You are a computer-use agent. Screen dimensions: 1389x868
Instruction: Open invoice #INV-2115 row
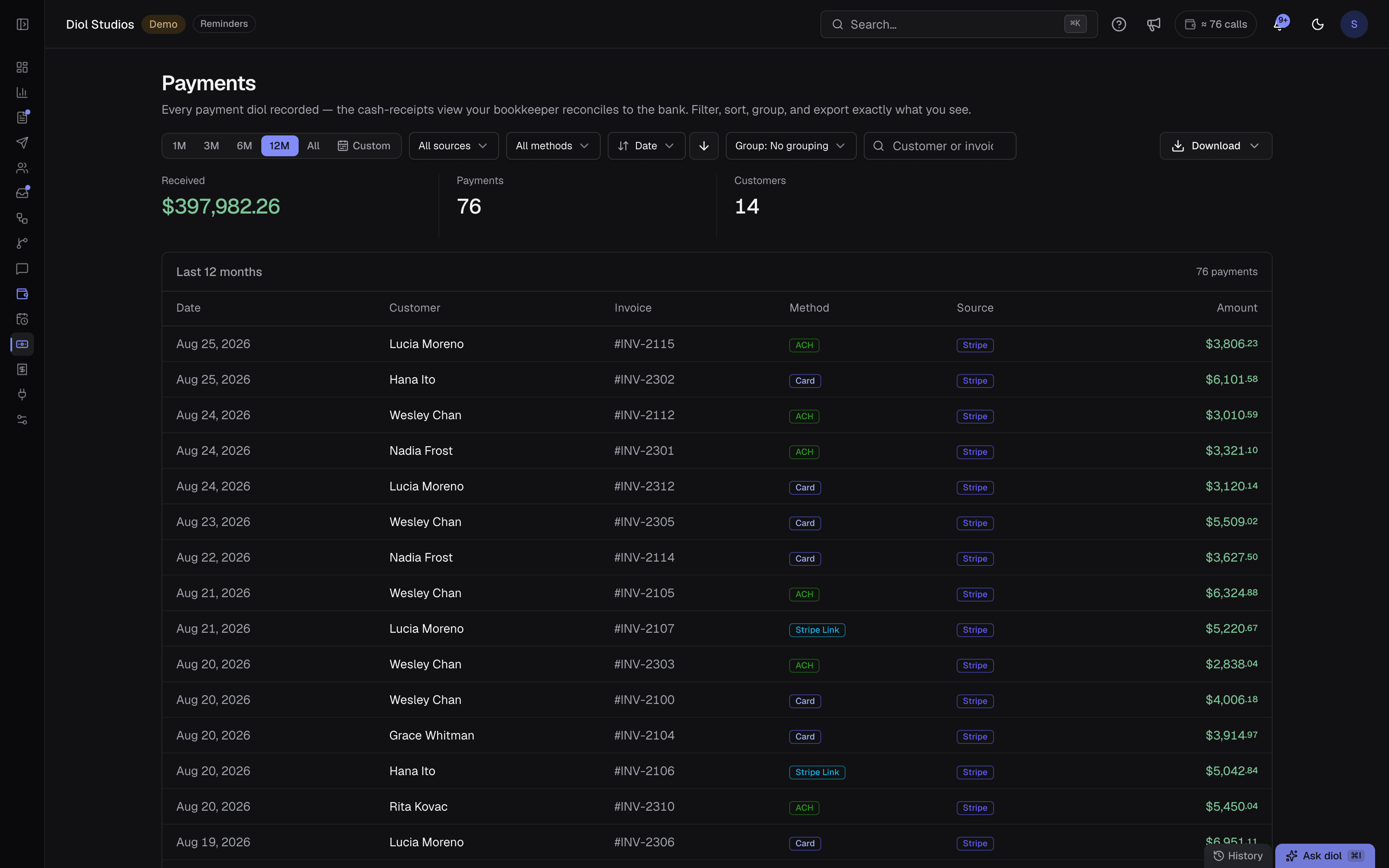pyautogui.click(x=716, y=344)
